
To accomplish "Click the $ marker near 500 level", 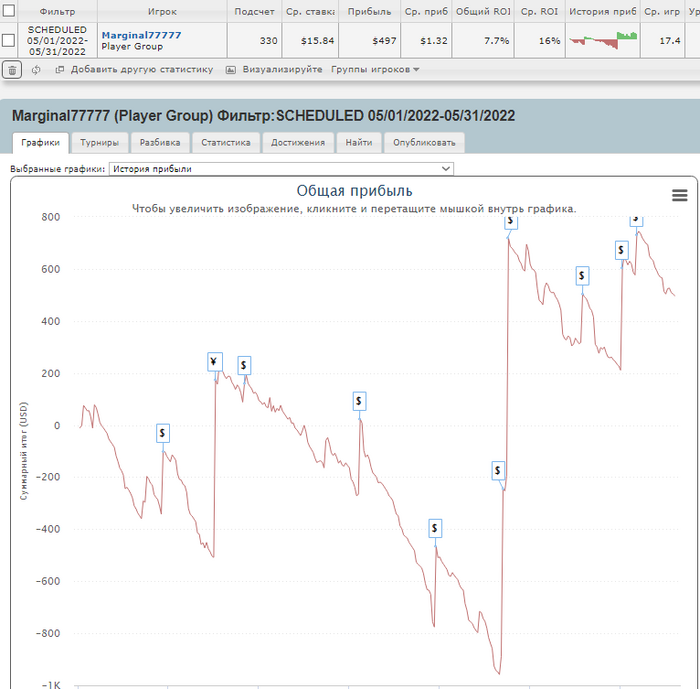I will pos(582,276).
